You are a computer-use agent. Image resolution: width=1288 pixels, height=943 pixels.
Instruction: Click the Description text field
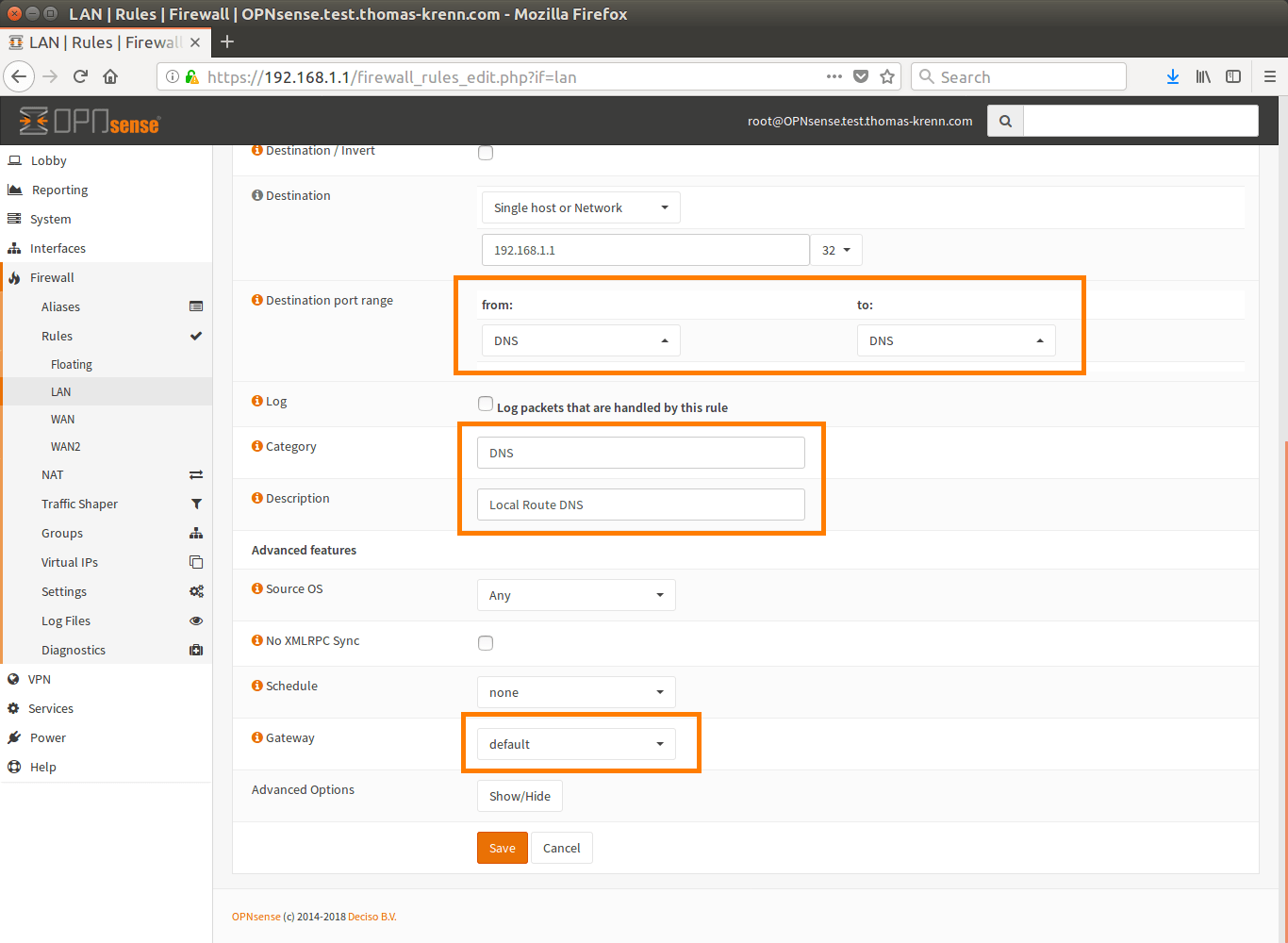click(640, 505)
